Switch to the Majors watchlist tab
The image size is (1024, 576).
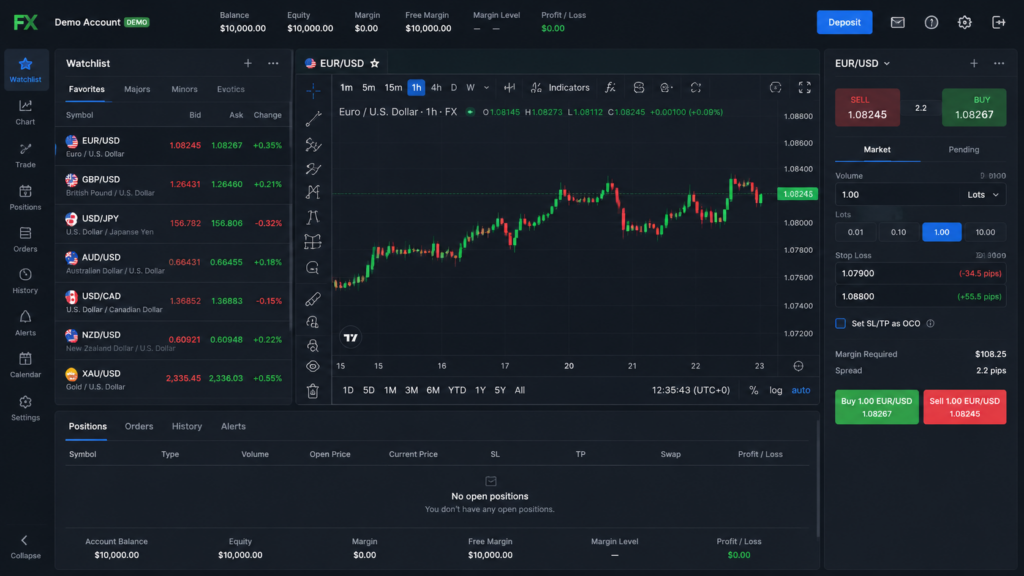tap(137, 89)
